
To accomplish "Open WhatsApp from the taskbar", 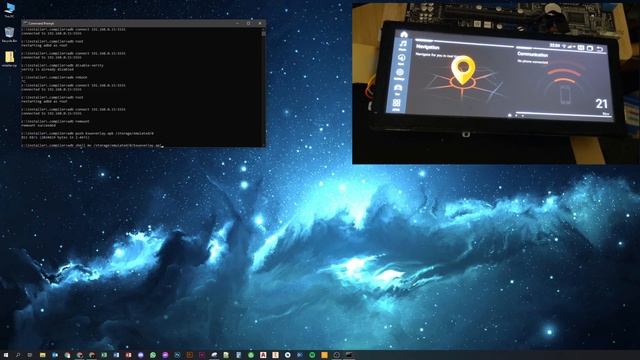I will [153, 355].
